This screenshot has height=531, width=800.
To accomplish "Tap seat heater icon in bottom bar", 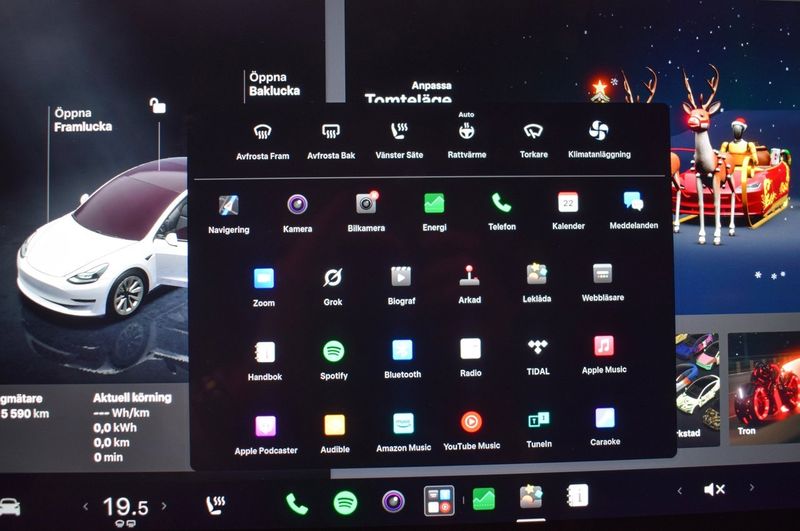I will pos(215,504).
